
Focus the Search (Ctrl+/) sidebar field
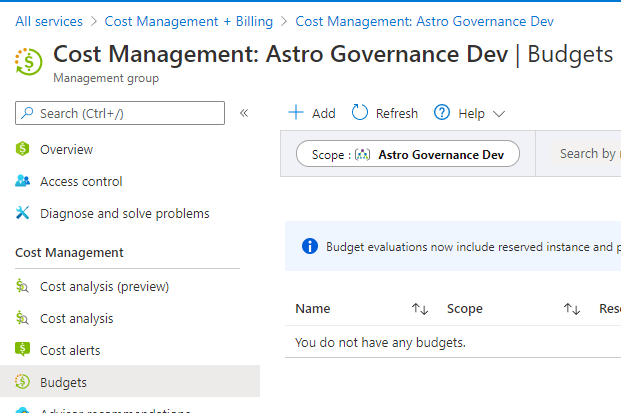120,113
